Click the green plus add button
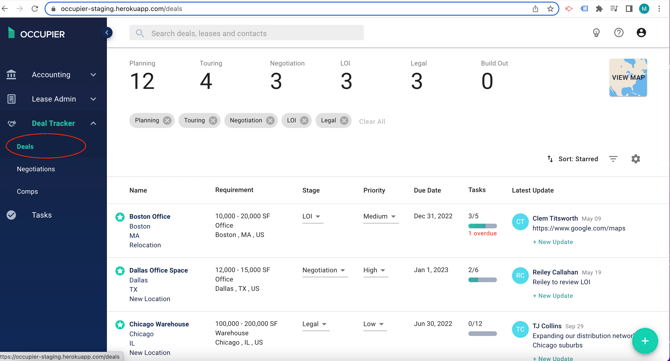This screenshot has width=670, height=361. [645, 341]
